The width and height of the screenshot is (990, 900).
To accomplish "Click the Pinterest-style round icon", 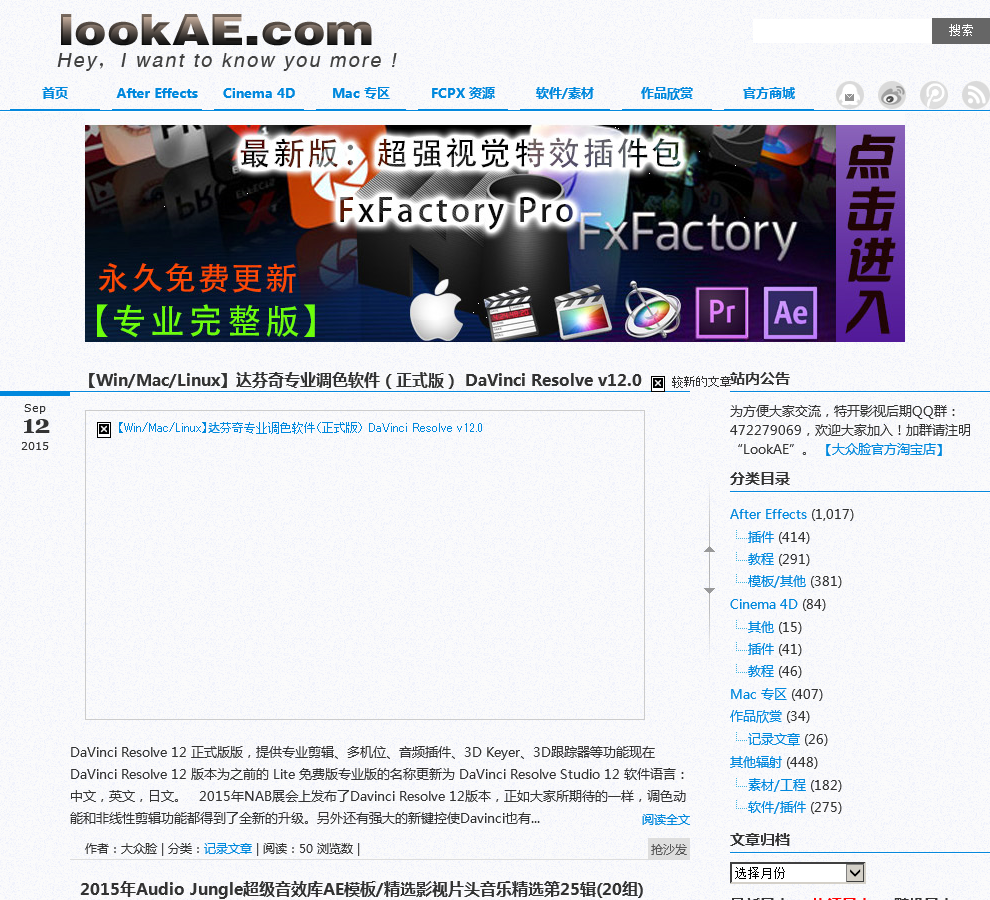I will 934,95.
